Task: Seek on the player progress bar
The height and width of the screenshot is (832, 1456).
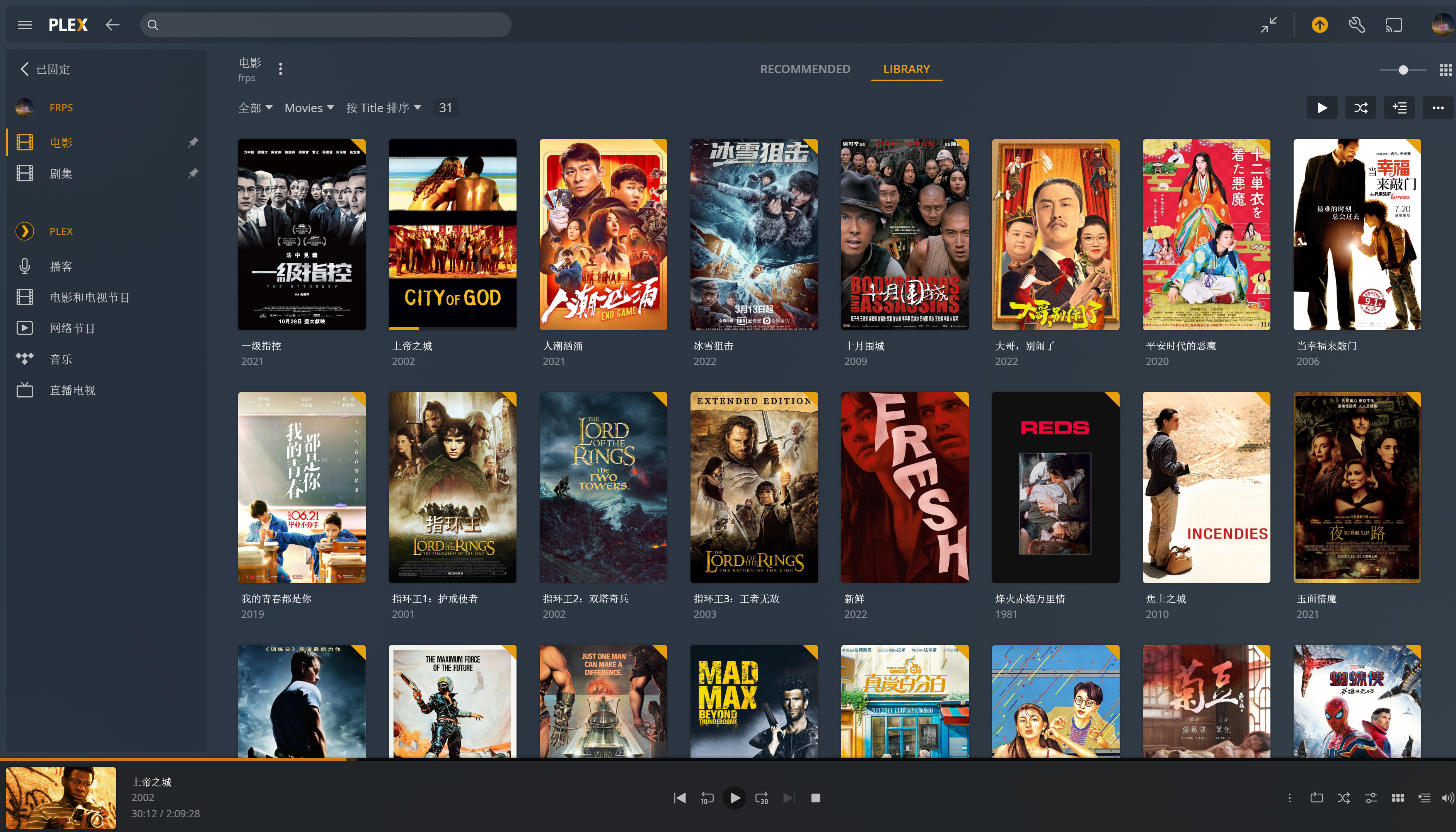Action: (x=728, y=759)
